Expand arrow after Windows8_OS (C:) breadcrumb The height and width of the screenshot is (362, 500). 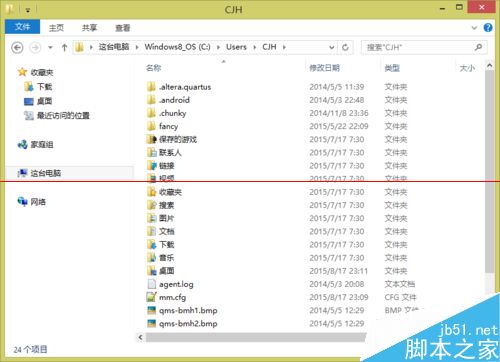coord(218,47)
